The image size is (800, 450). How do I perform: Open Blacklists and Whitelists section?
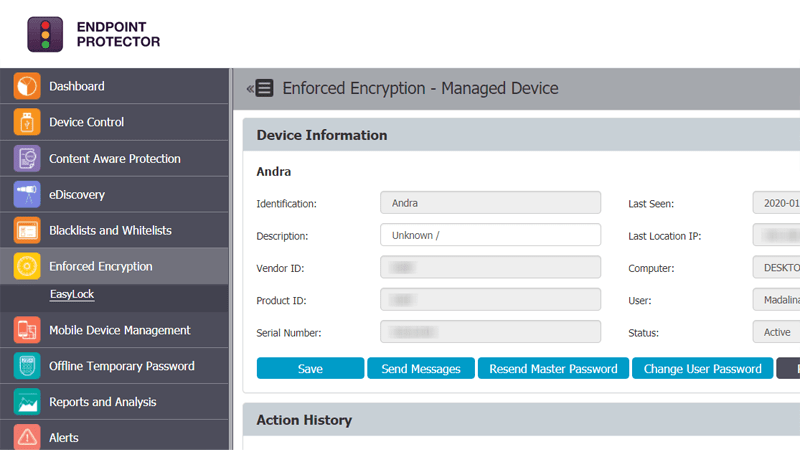114,230
